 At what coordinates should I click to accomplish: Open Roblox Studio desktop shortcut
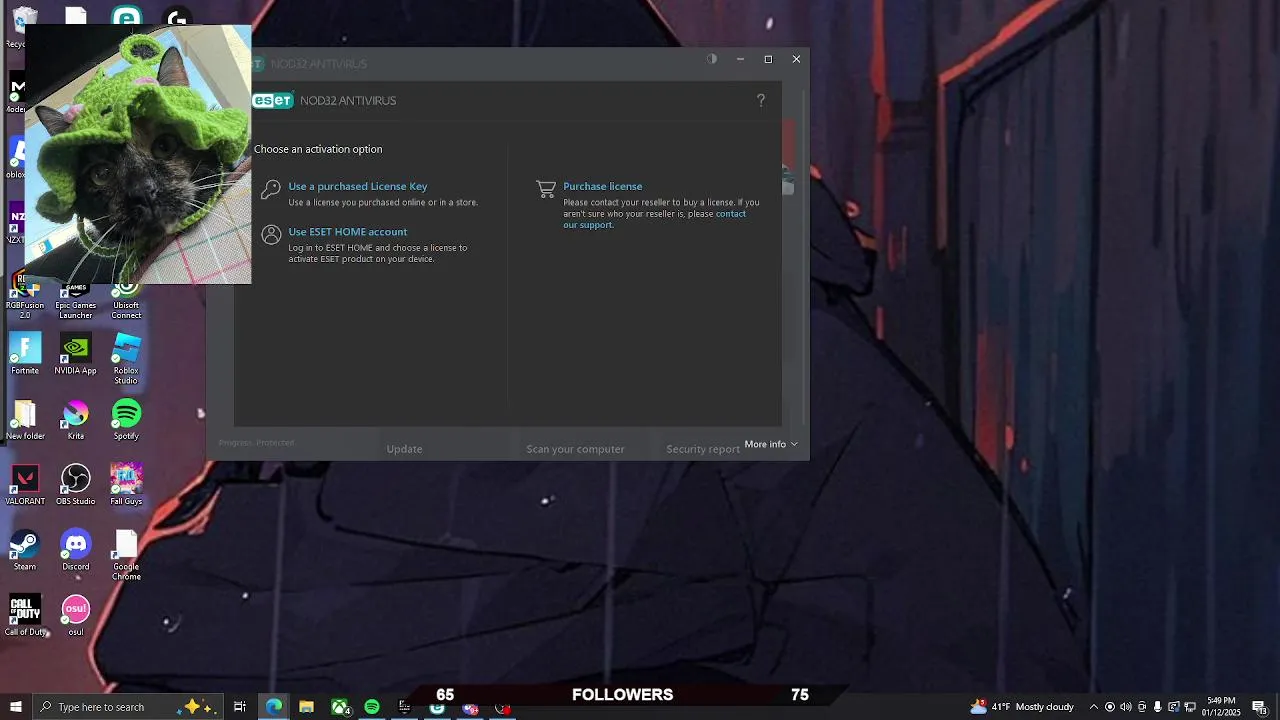point(126,359)
